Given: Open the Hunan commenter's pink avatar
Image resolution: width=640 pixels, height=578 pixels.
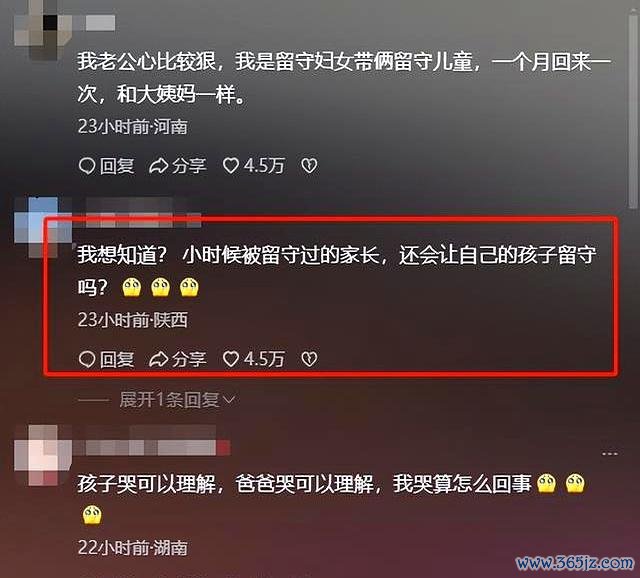Looking at the screenshot, I should point(43,454).
